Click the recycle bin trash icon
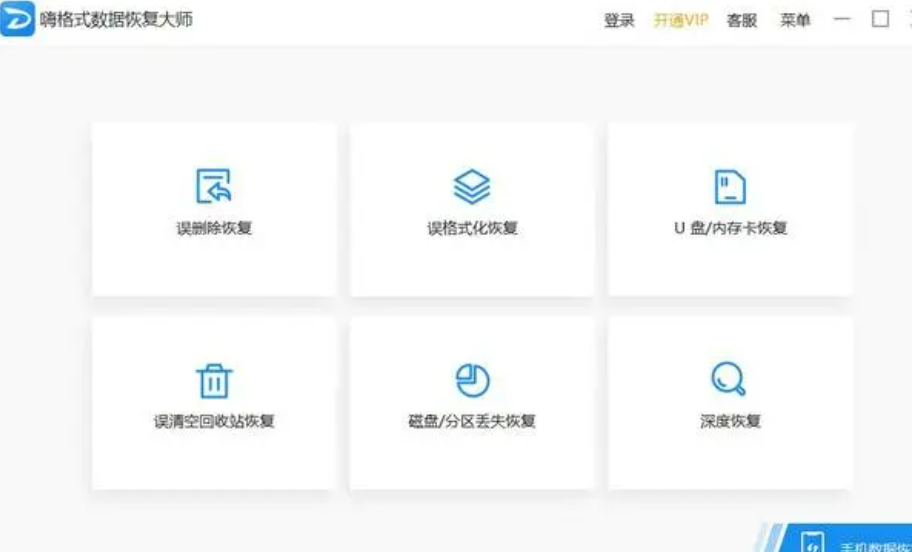Viewport: 912px width, 552px height. [x=214, y=381]
